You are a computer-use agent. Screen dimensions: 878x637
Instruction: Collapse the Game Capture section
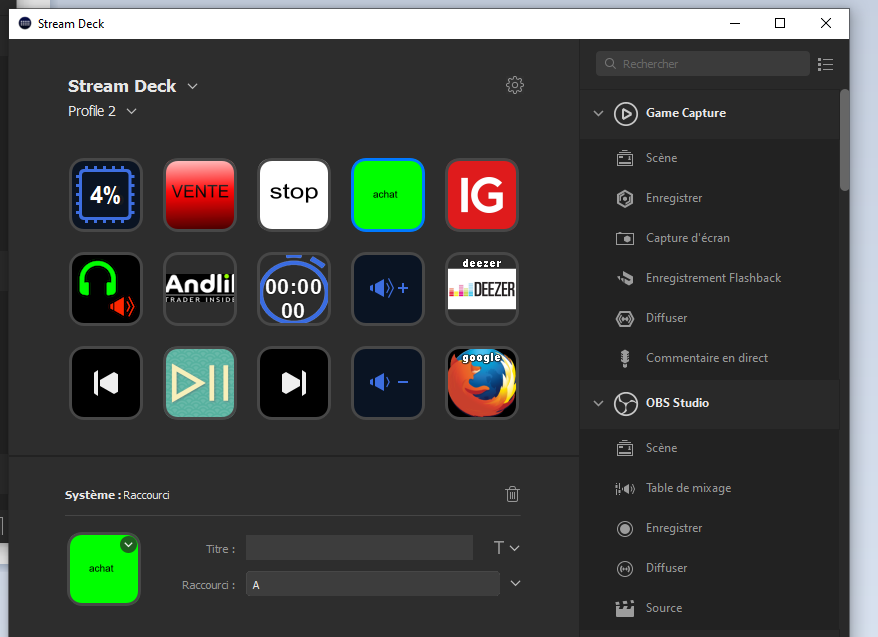pyautogui.click(x=599, y=113)
